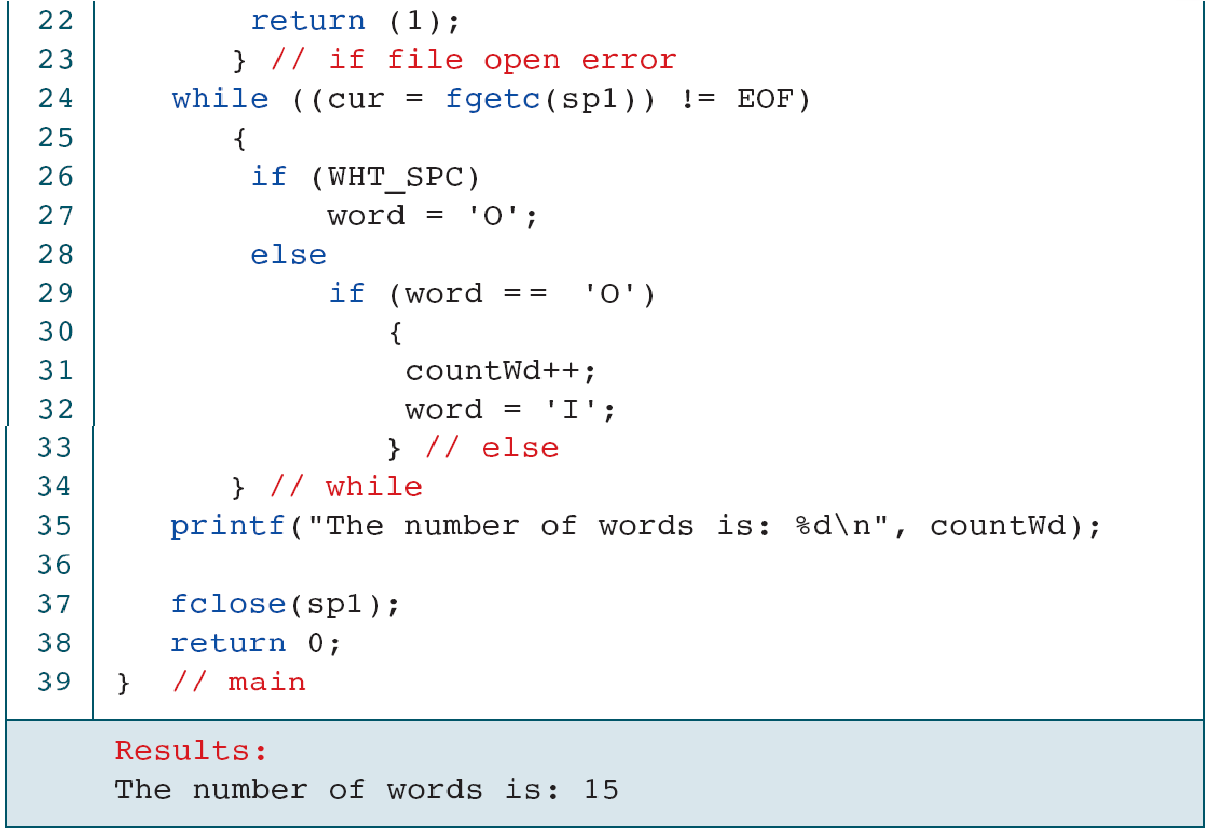1210x831 pixels.
Task: Click line number 27
Action: pos(56,216)
